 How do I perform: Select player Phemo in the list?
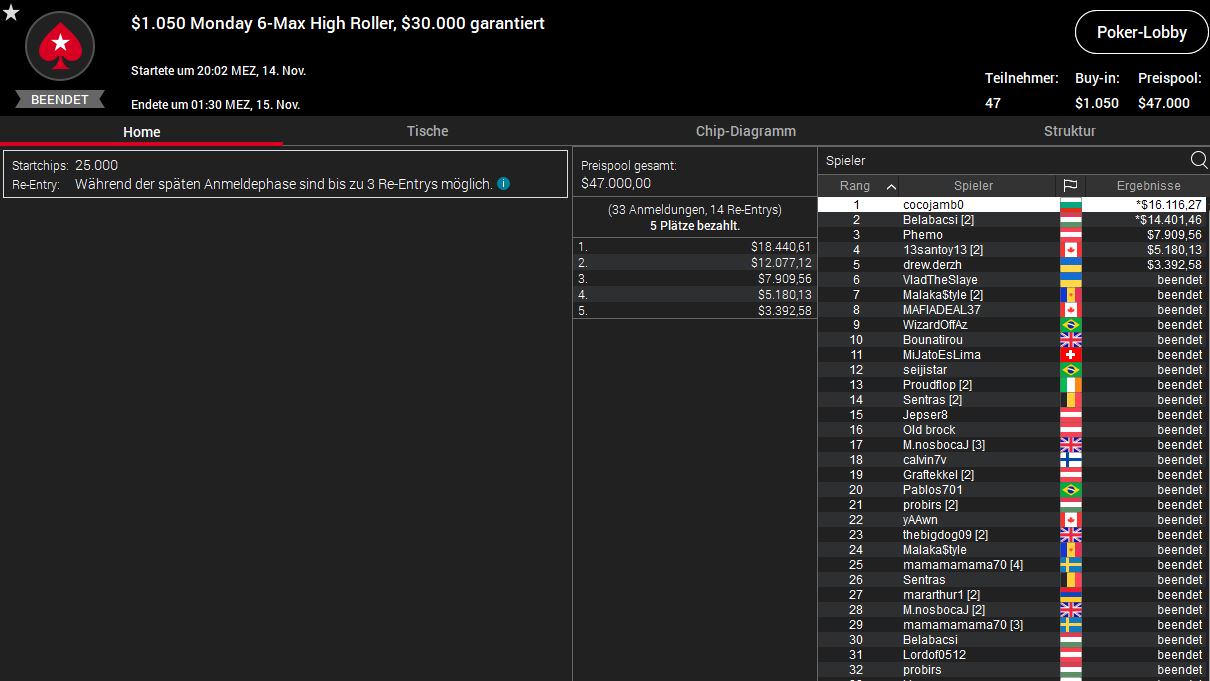click(922, 235)
